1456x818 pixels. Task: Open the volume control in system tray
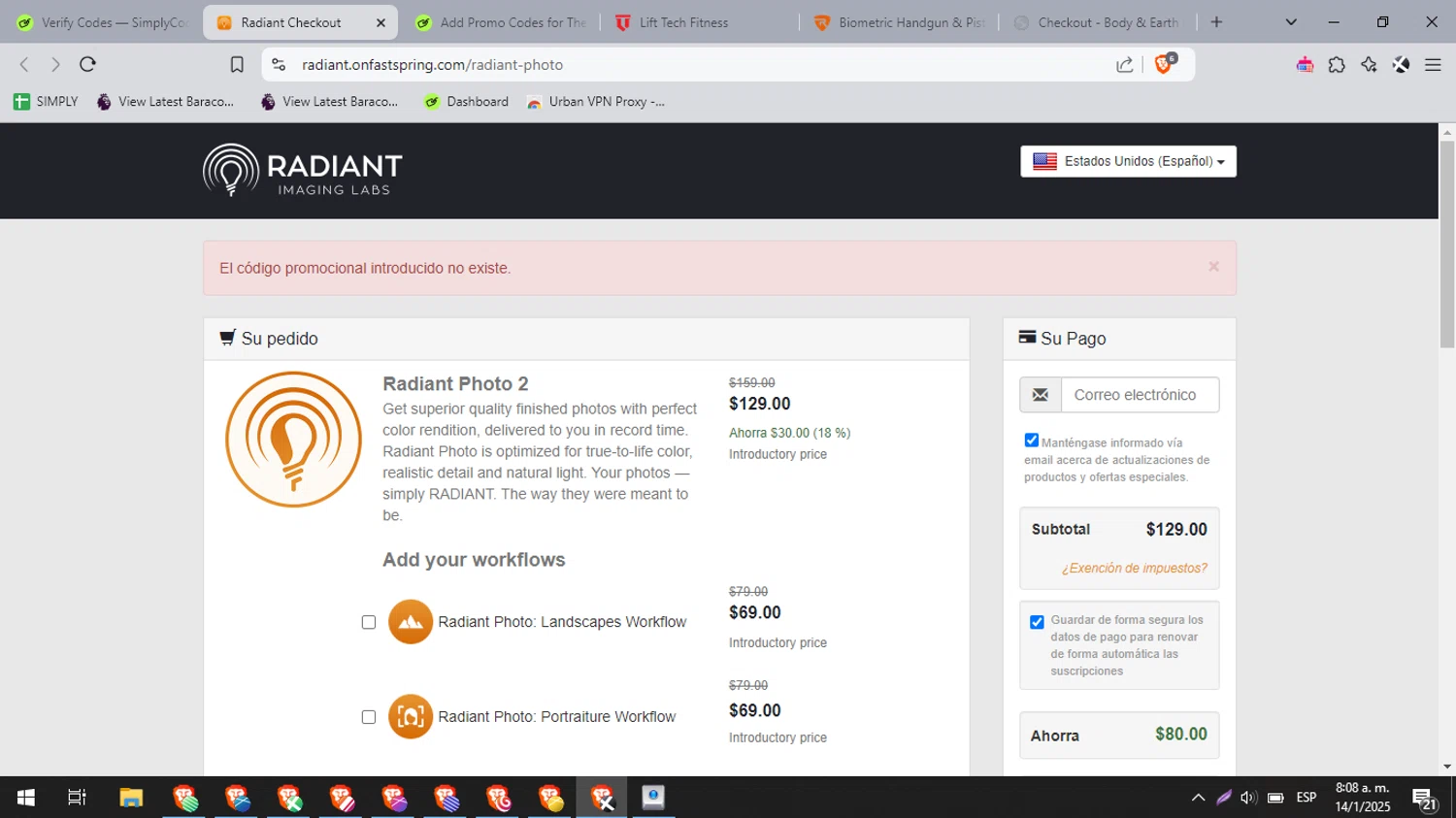1248,798
